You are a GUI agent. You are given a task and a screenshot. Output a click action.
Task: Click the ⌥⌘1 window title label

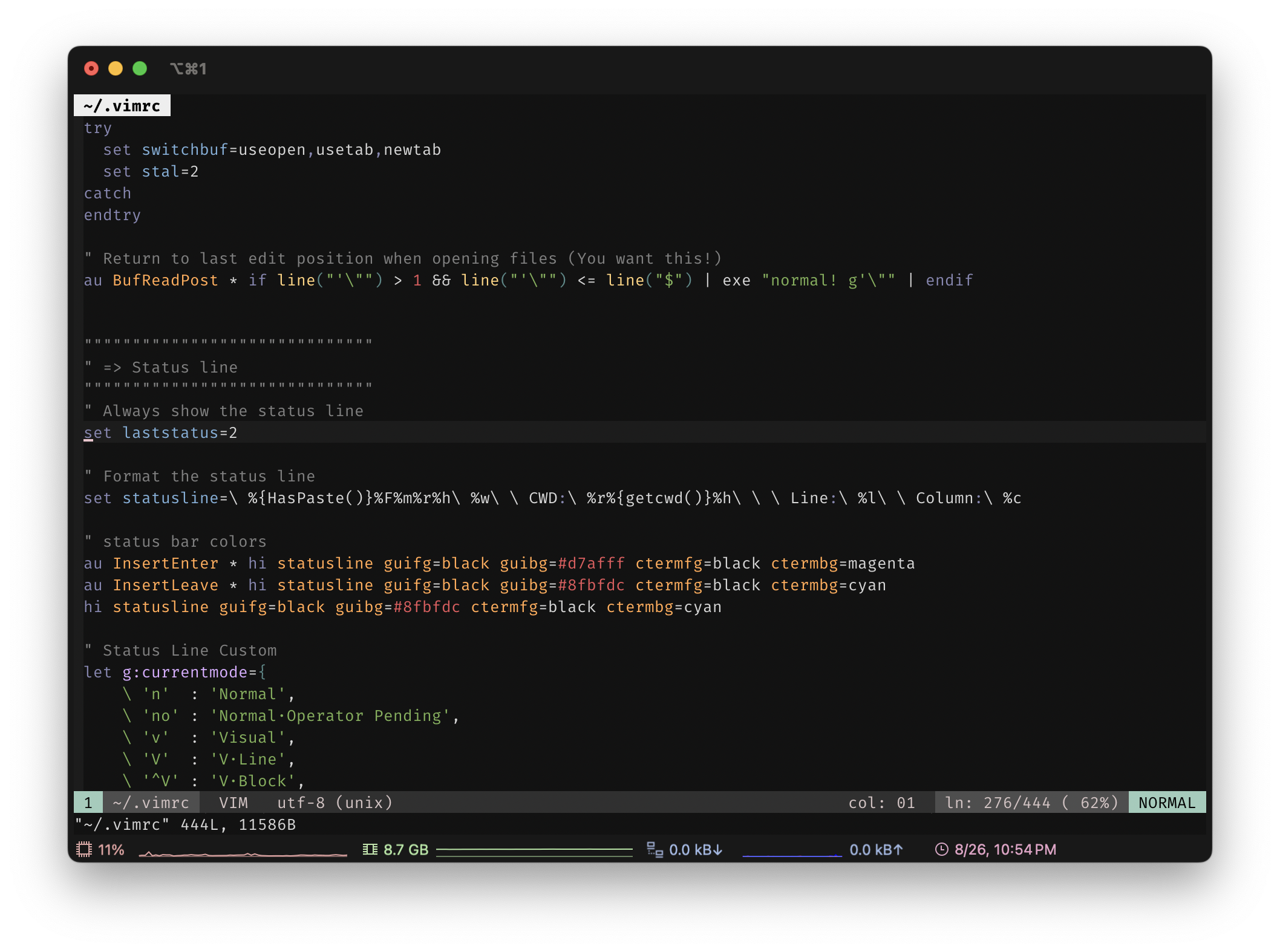pyautogui.click(x=188, y=69)
